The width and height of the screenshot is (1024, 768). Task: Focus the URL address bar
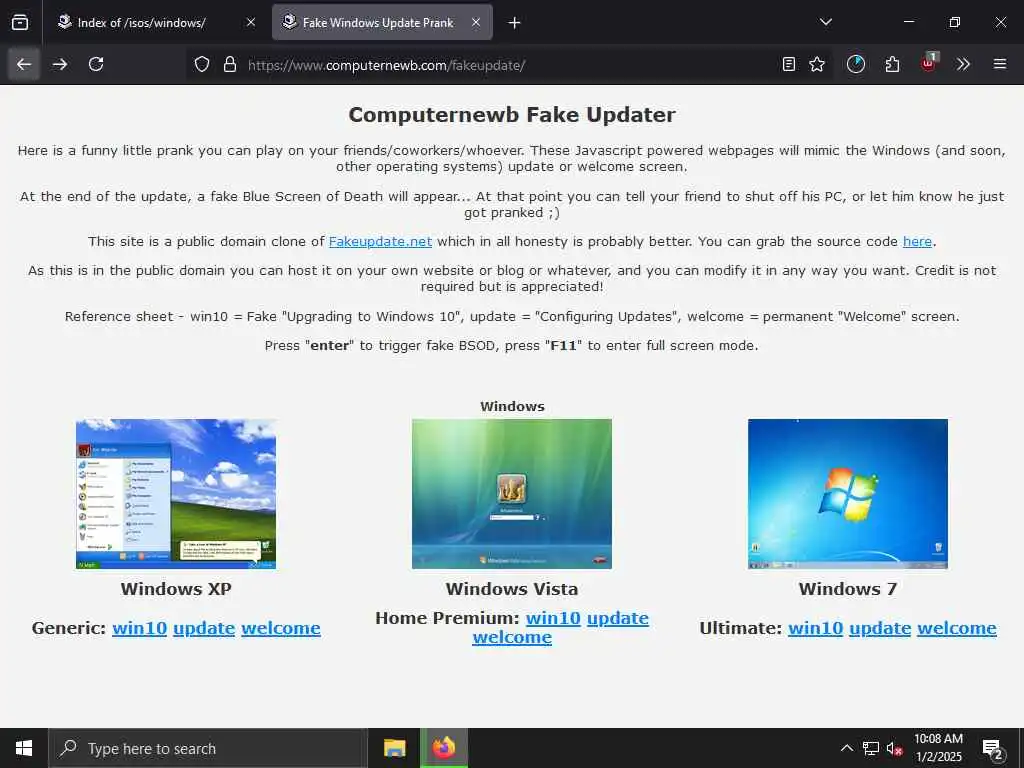[509, 65]
